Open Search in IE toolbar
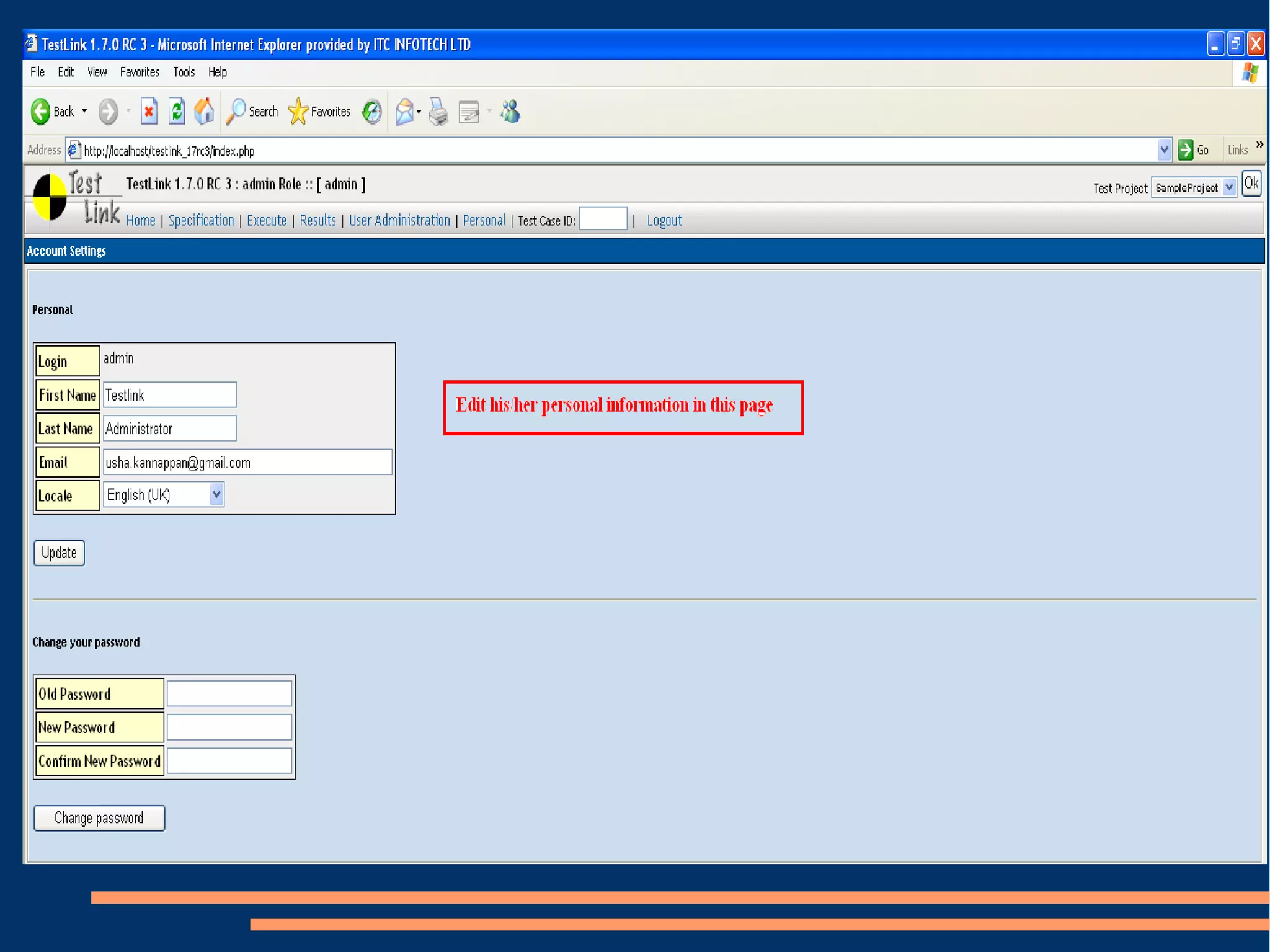Image resolution: width=1270 pixels, height=952 pixels. [252, 112]
